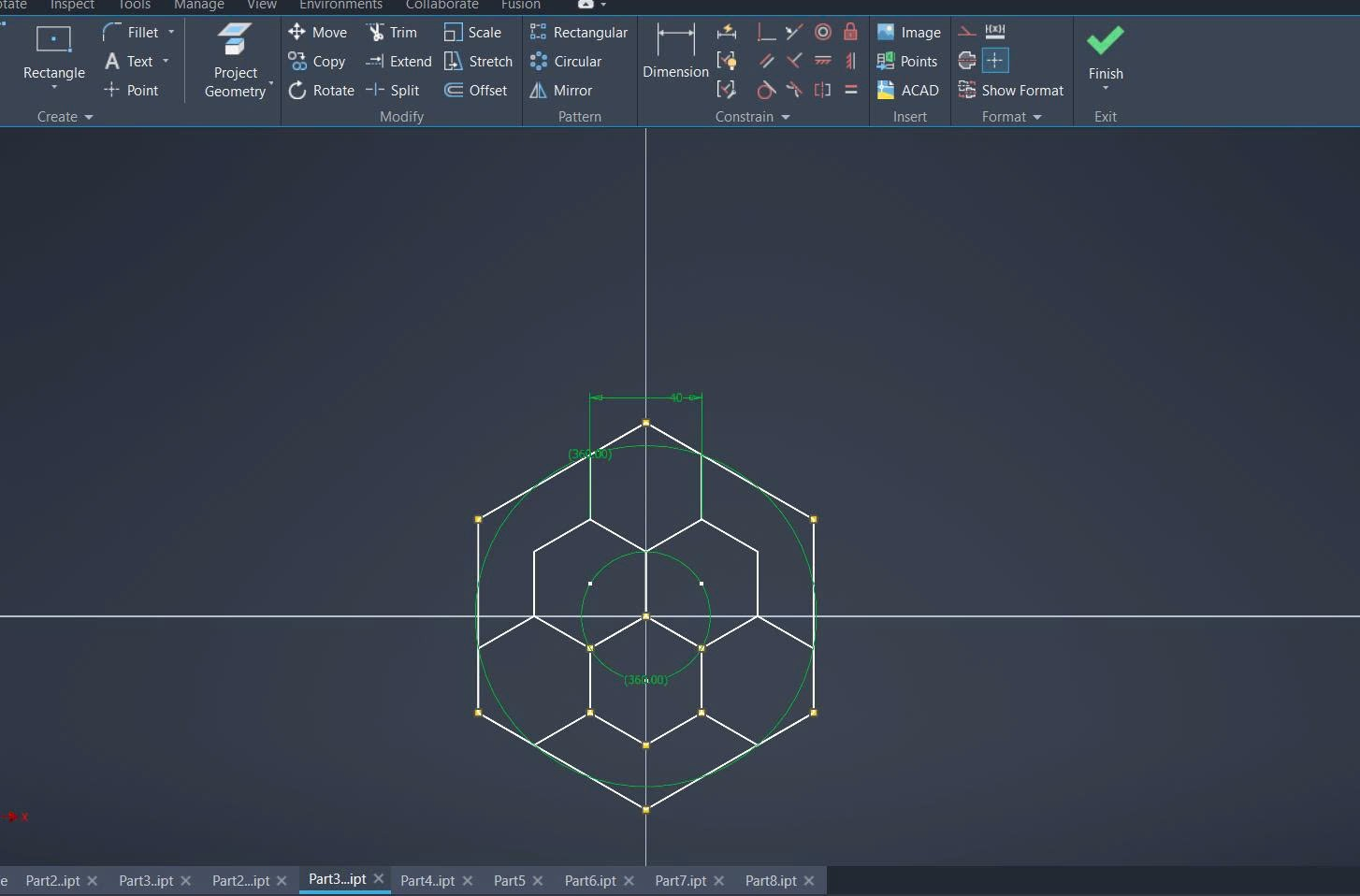Start the Circular pattern tool
1360x896 pixels.
point(566,62)
